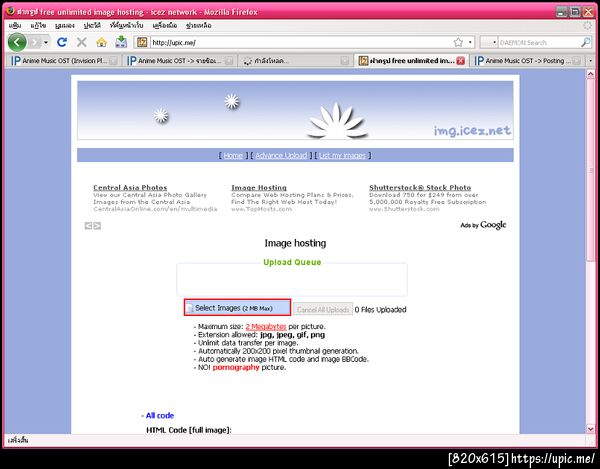
Task: Open the sixth menu in the menu bar
Action: (165, 26)
